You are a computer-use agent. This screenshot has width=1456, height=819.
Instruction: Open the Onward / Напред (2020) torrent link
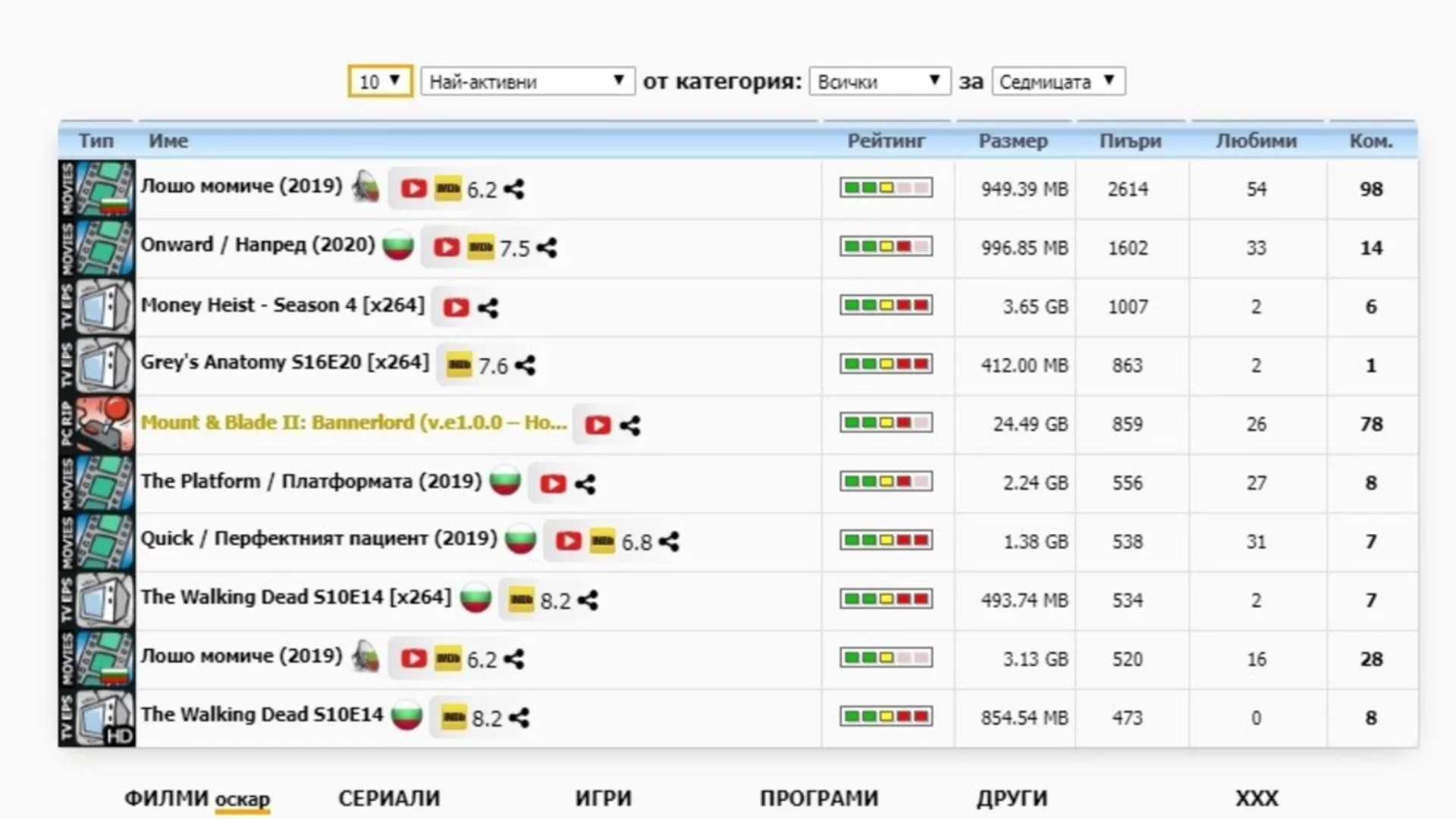(258, 245)
